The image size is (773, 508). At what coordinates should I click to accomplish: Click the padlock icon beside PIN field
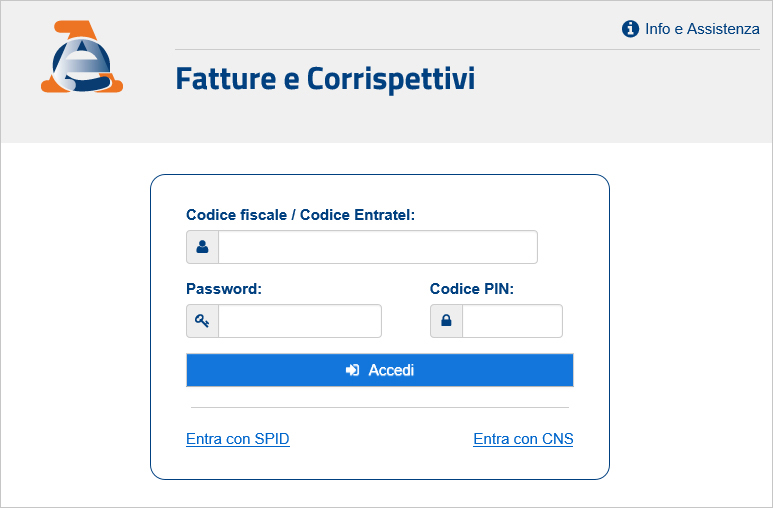(446, 321)
